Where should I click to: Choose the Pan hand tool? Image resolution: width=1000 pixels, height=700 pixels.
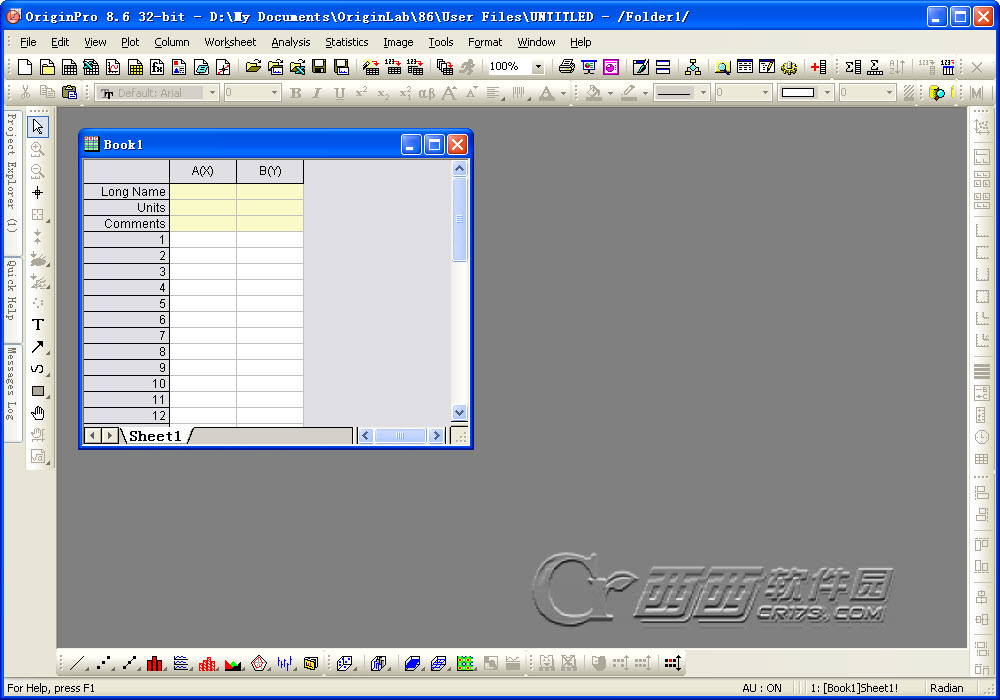(x=38, y=413)
